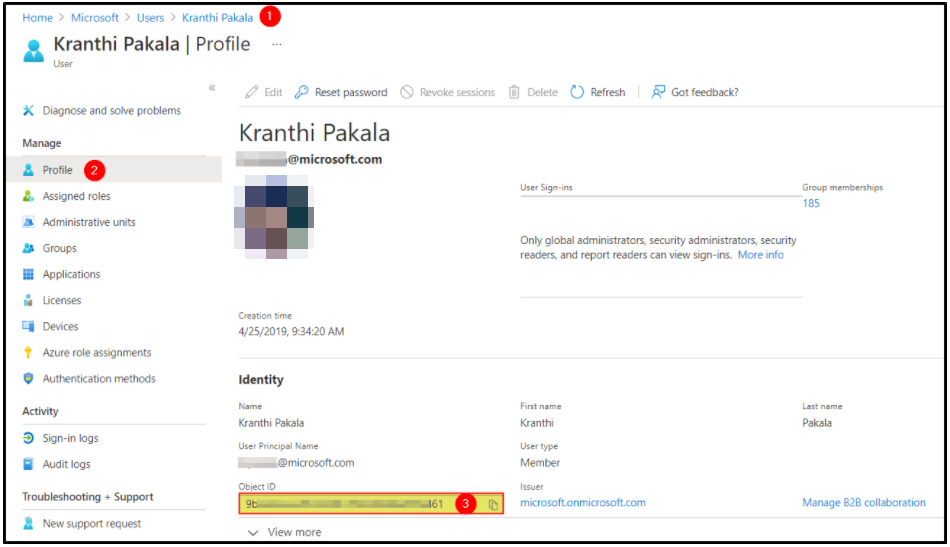Screen dimensions: 950x547
Task: Open Sign-in logs menu item
Action: pos(70,437)
